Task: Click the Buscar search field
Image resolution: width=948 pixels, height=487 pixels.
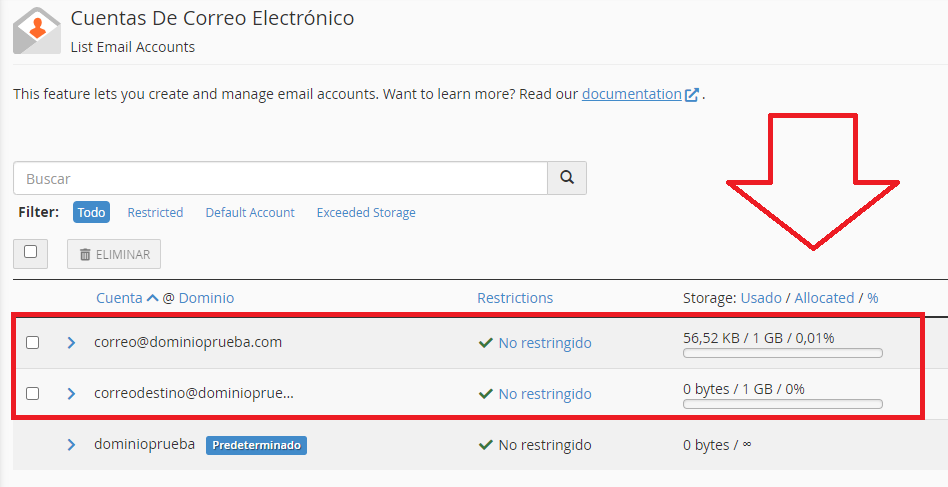Action: point(281,178)
